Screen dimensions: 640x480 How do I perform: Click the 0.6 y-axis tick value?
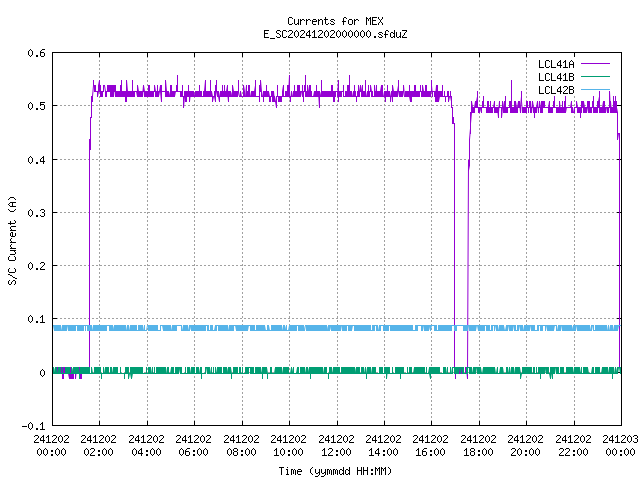[x=36, y=53]
